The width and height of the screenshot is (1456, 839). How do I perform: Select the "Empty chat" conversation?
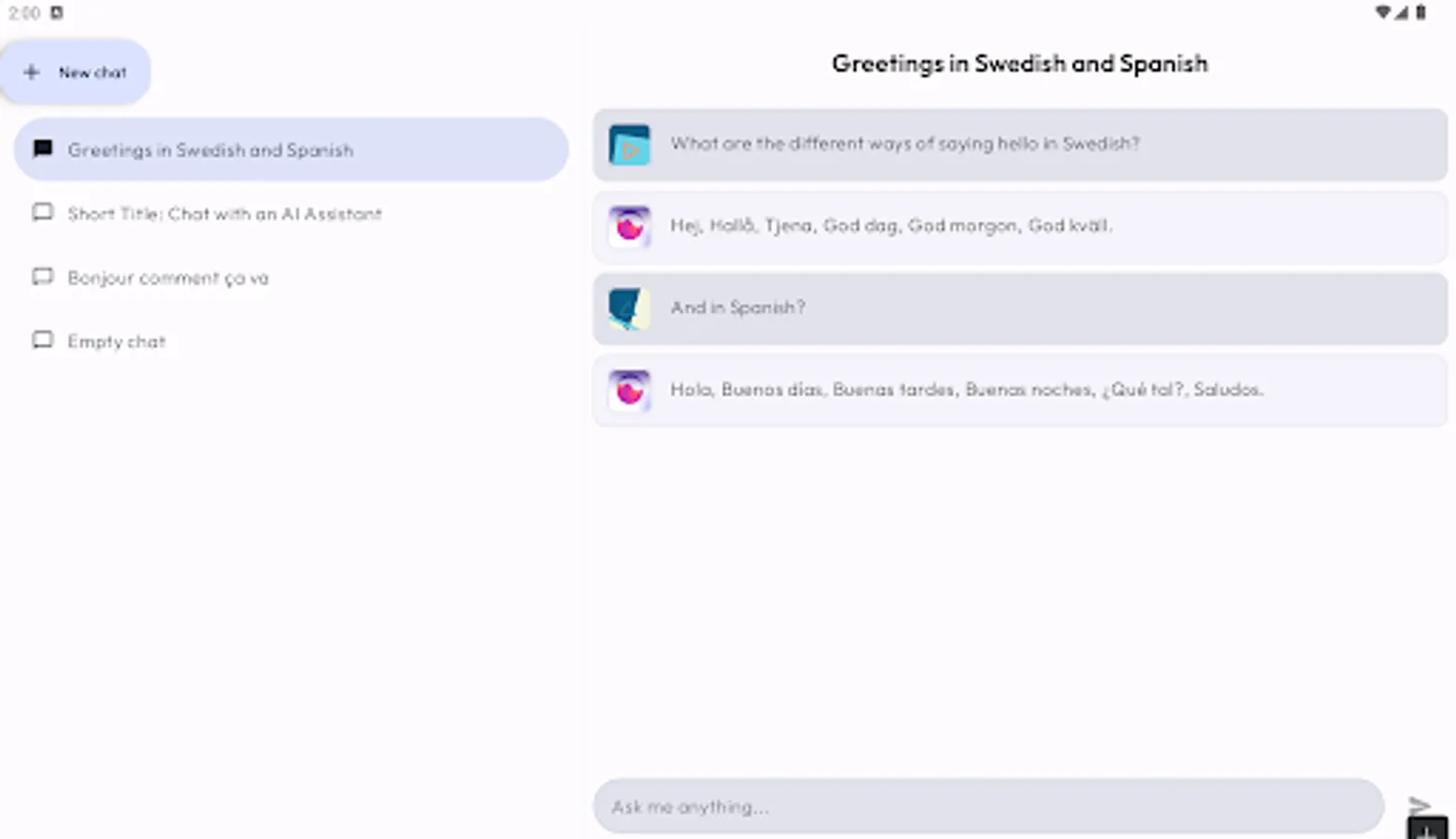click(x=116, y=340)
